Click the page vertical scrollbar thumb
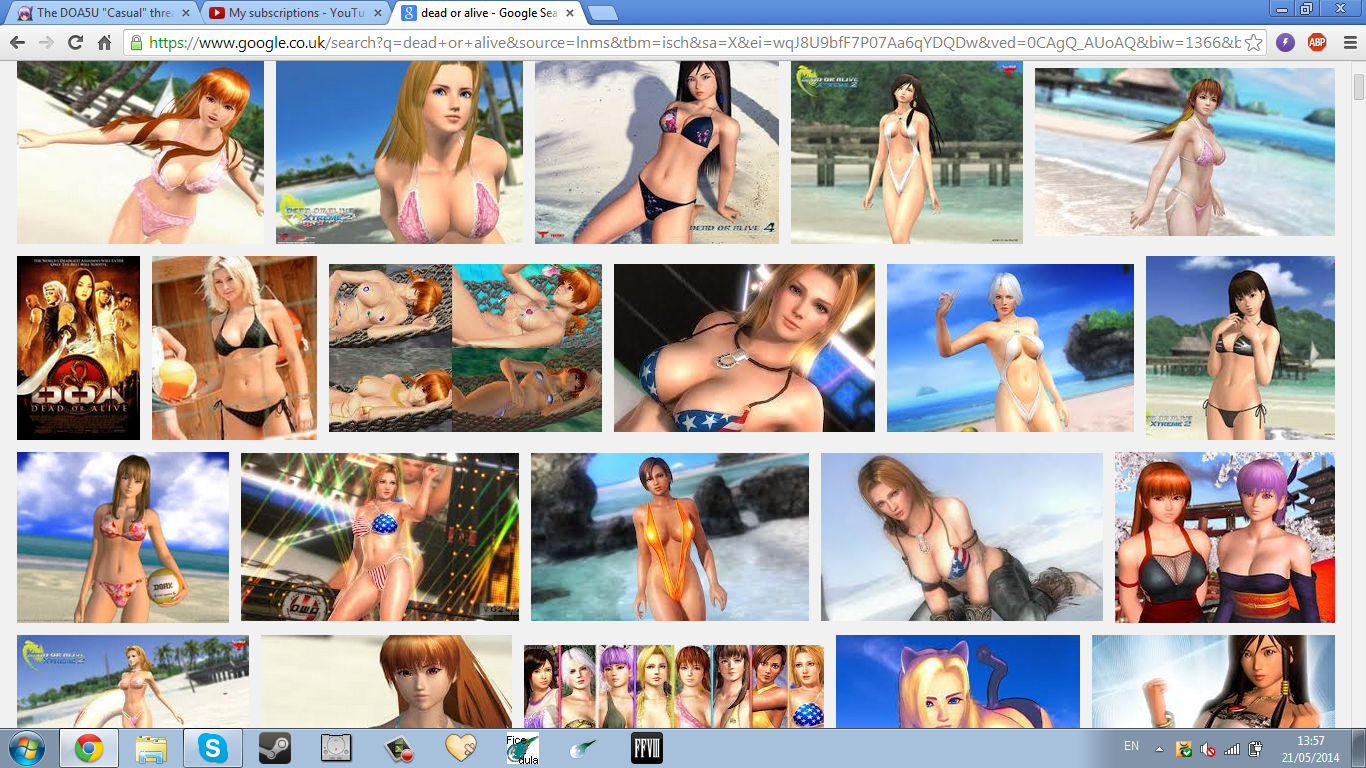 coord(1358,86)
